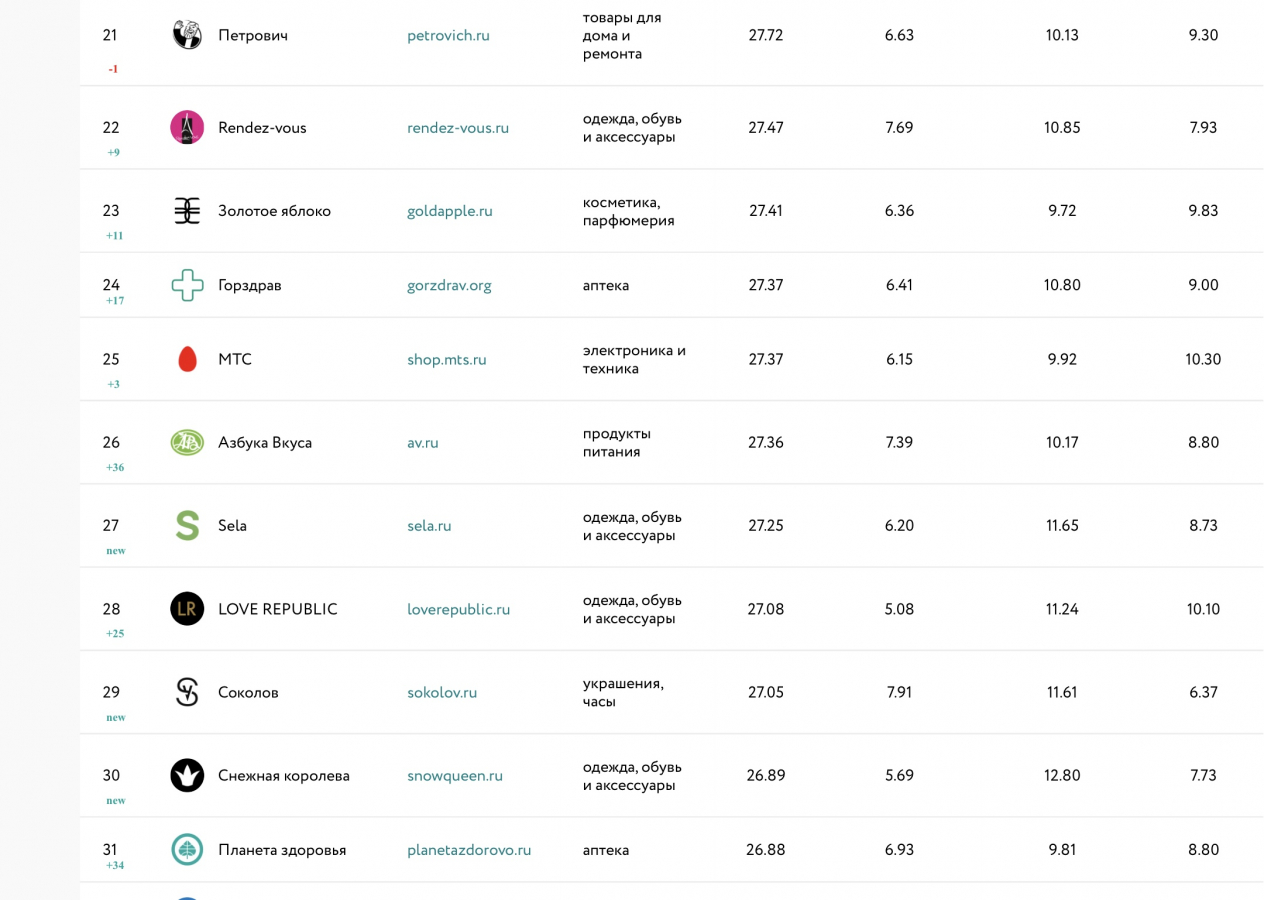The width and height of the screenshot is (1264, 900).
Task: Click the pink Rendez-vous logo icon
Action: pyautogui.click(x=187, y=128)
